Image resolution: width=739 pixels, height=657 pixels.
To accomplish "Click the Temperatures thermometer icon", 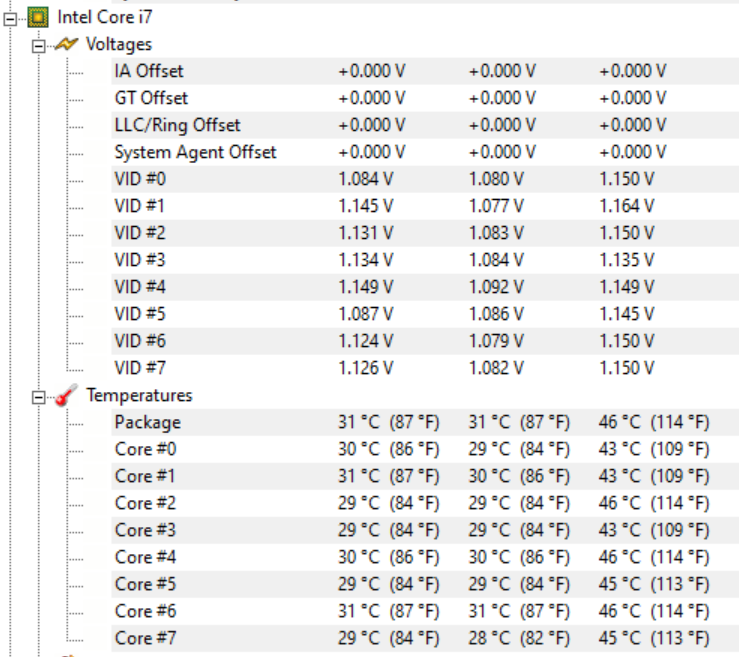I will (x=66, y=395).
